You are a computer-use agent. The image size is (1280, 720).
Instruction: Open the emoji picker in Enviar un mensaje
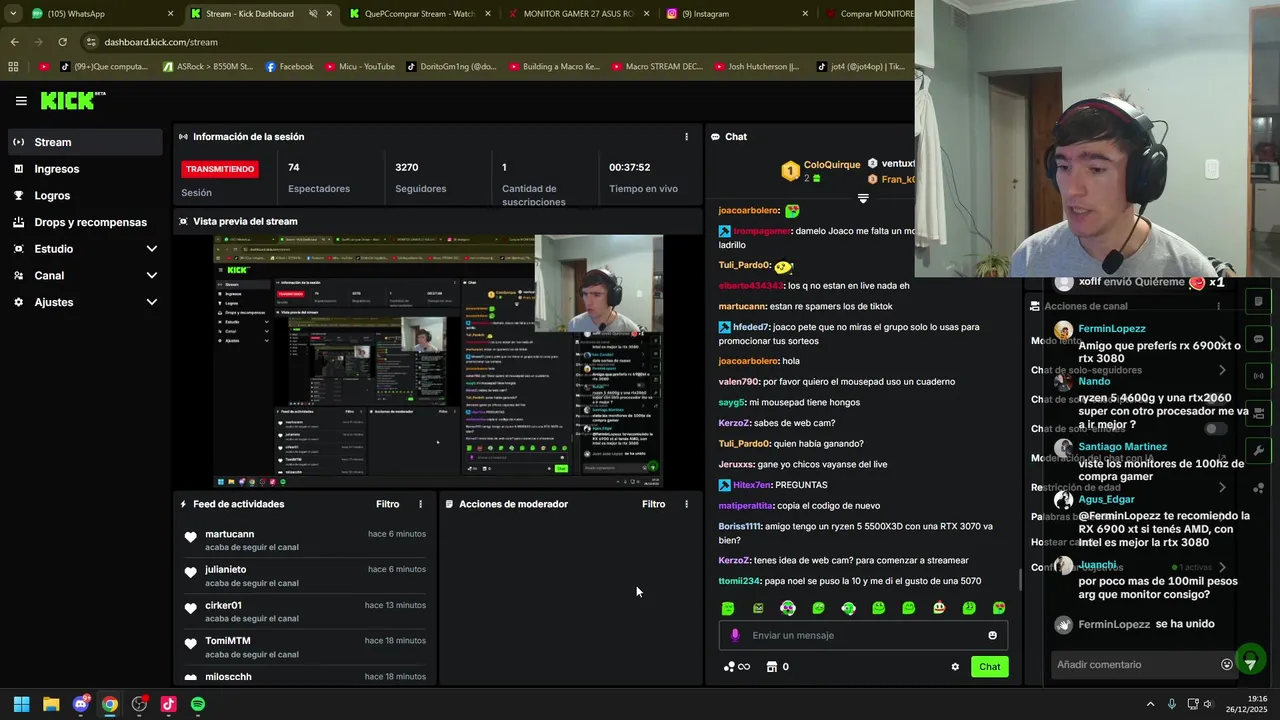992,635
